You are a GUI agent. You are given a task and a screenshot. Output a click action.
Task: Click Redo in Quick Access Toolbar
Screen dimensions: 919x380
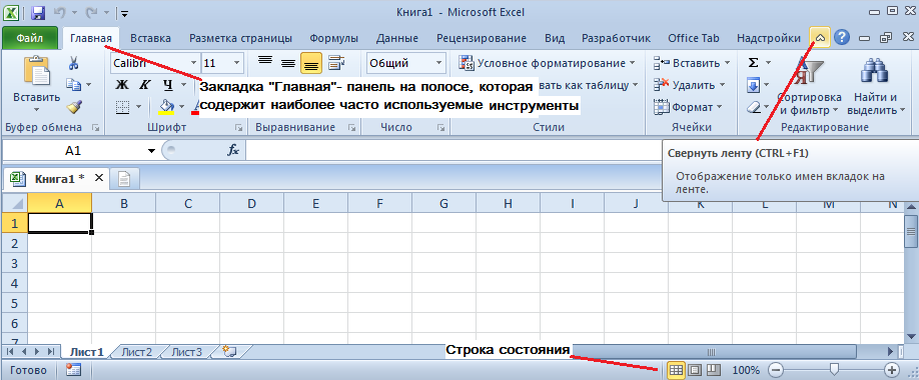pyautogui.click(x=92, y=12)
